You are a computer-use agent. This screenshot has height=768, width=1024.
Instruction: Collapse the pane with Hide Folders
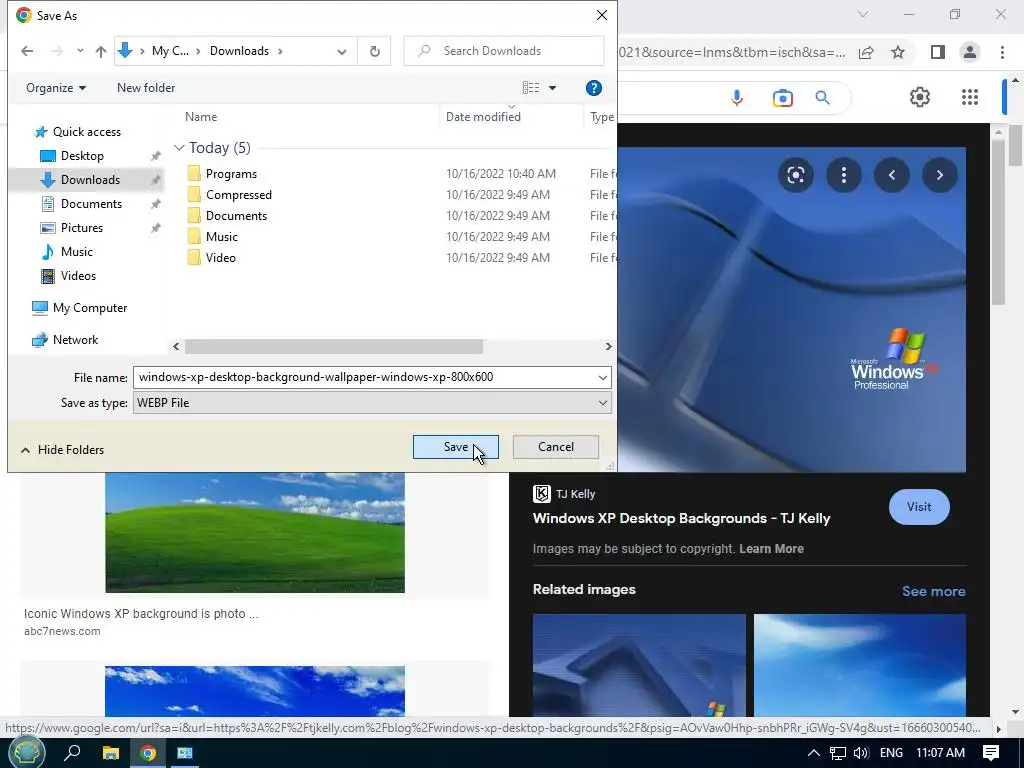coord(63,449)
